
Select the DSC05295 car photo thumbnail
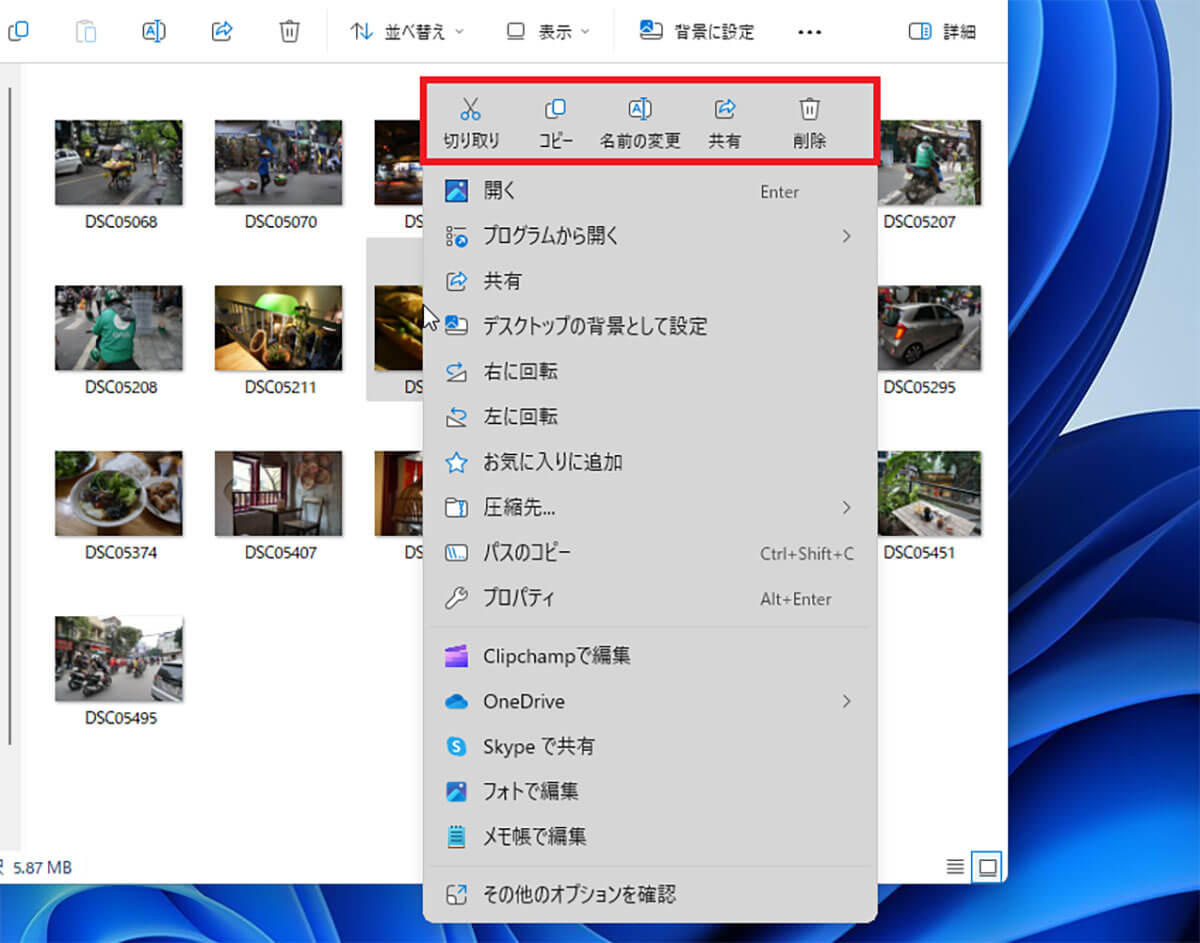click(x=929, y=328)
